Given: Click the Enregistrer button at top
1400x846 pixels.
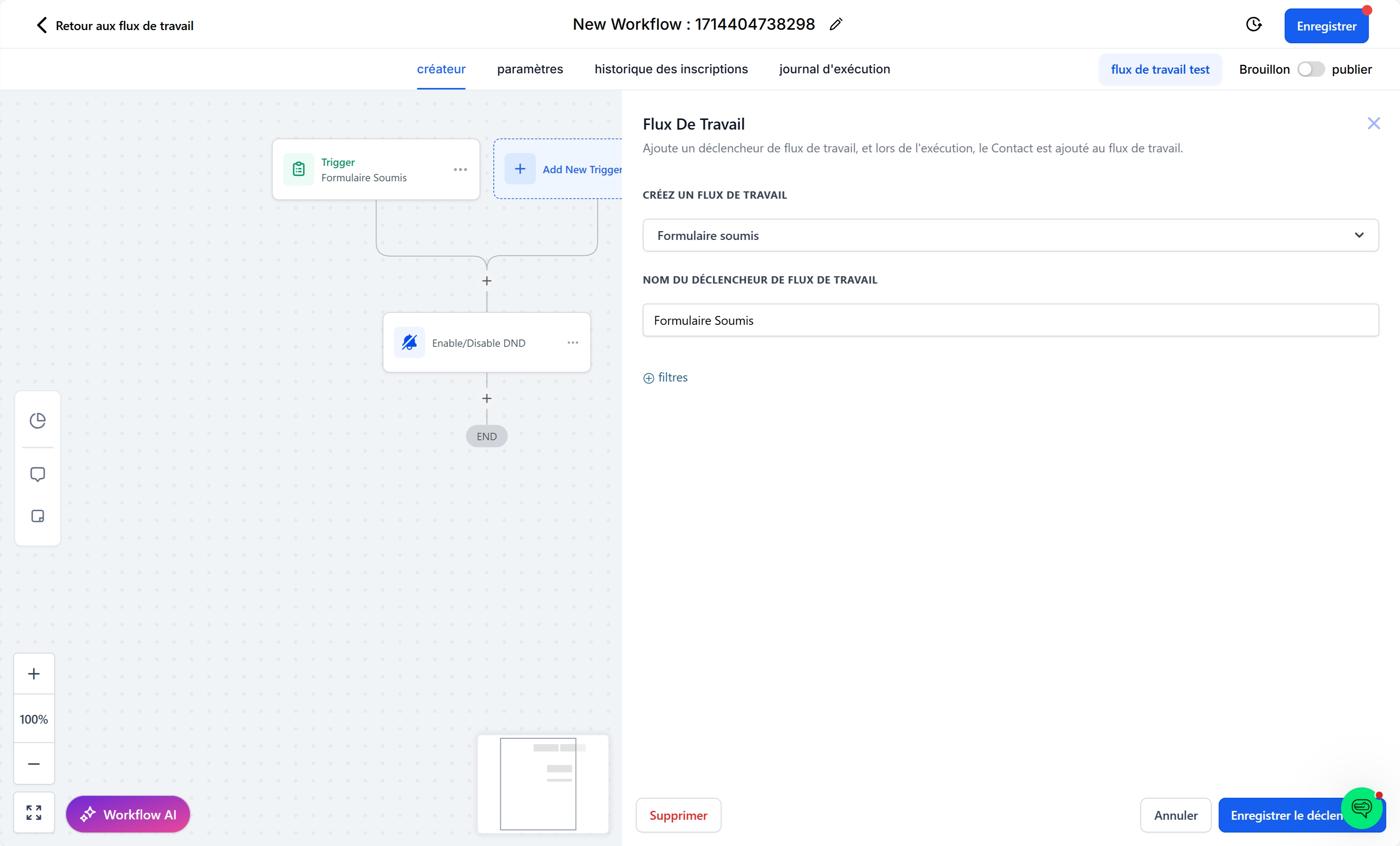Looking at the screenshot, I should point(1326,26).
